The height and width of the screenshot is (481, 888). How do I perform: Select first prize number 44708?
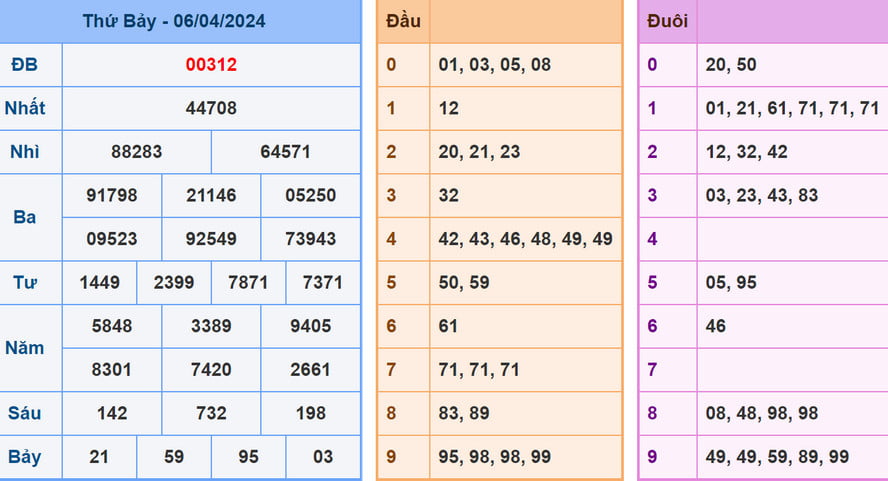(x=211, y=108)
